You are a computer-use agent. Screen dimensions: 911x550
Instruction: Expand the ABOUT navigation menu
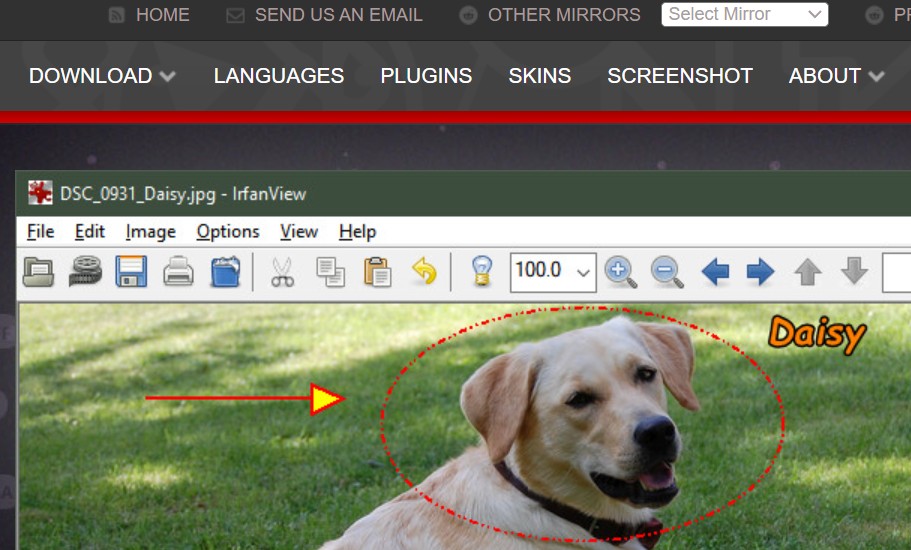click(836, 76)
